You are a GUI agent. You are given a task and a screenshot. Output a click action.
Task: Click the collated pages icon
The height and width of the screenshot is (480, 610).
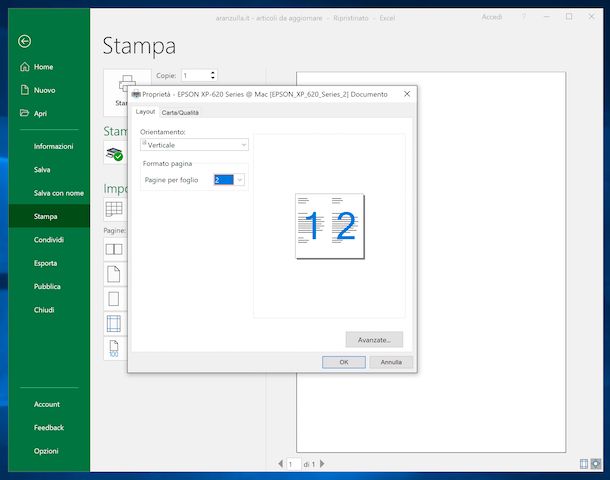pyautogui.click(x=114, y=249)
